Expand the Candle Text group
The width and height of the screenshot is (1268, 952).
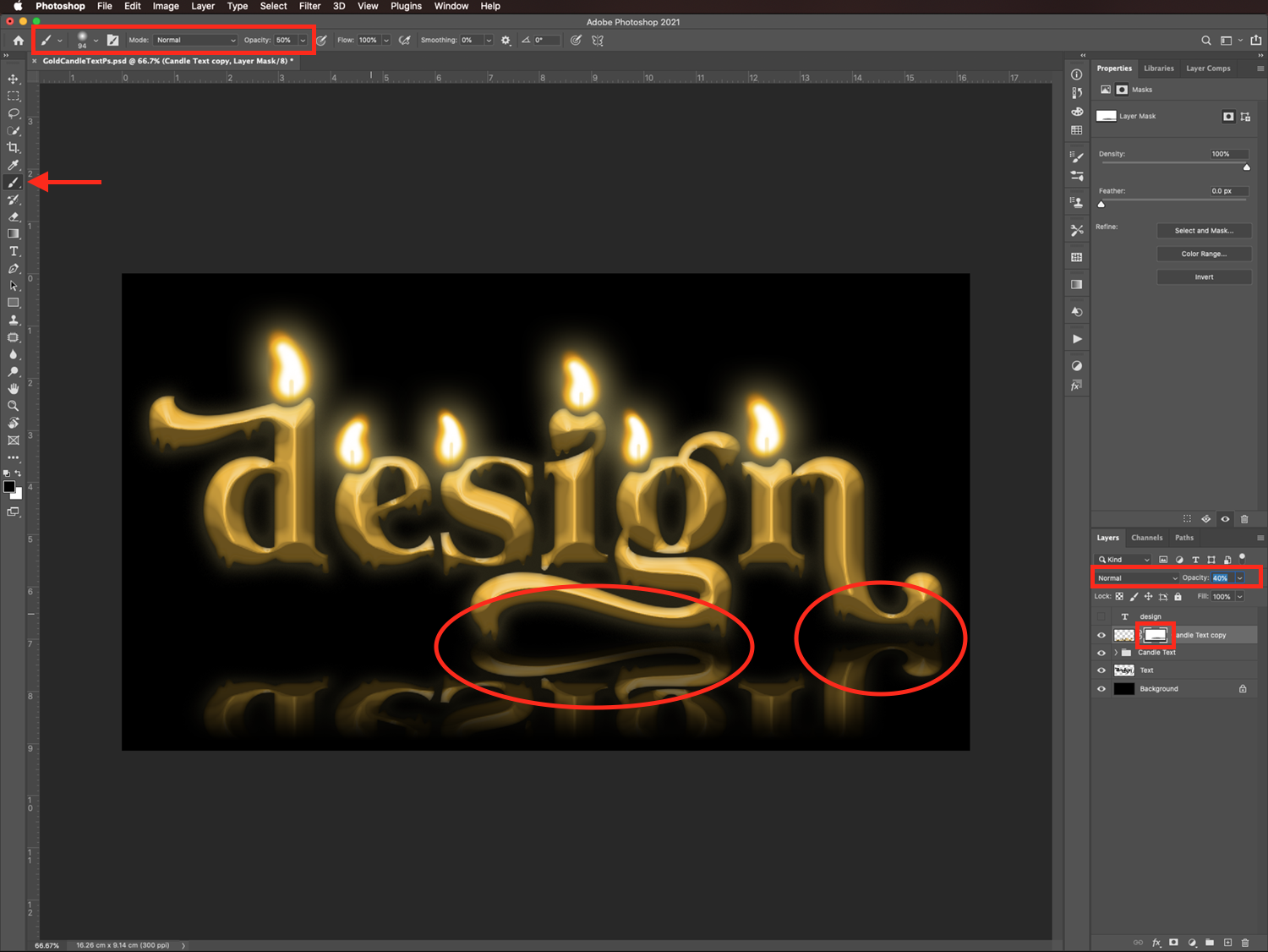(1116, 653)
